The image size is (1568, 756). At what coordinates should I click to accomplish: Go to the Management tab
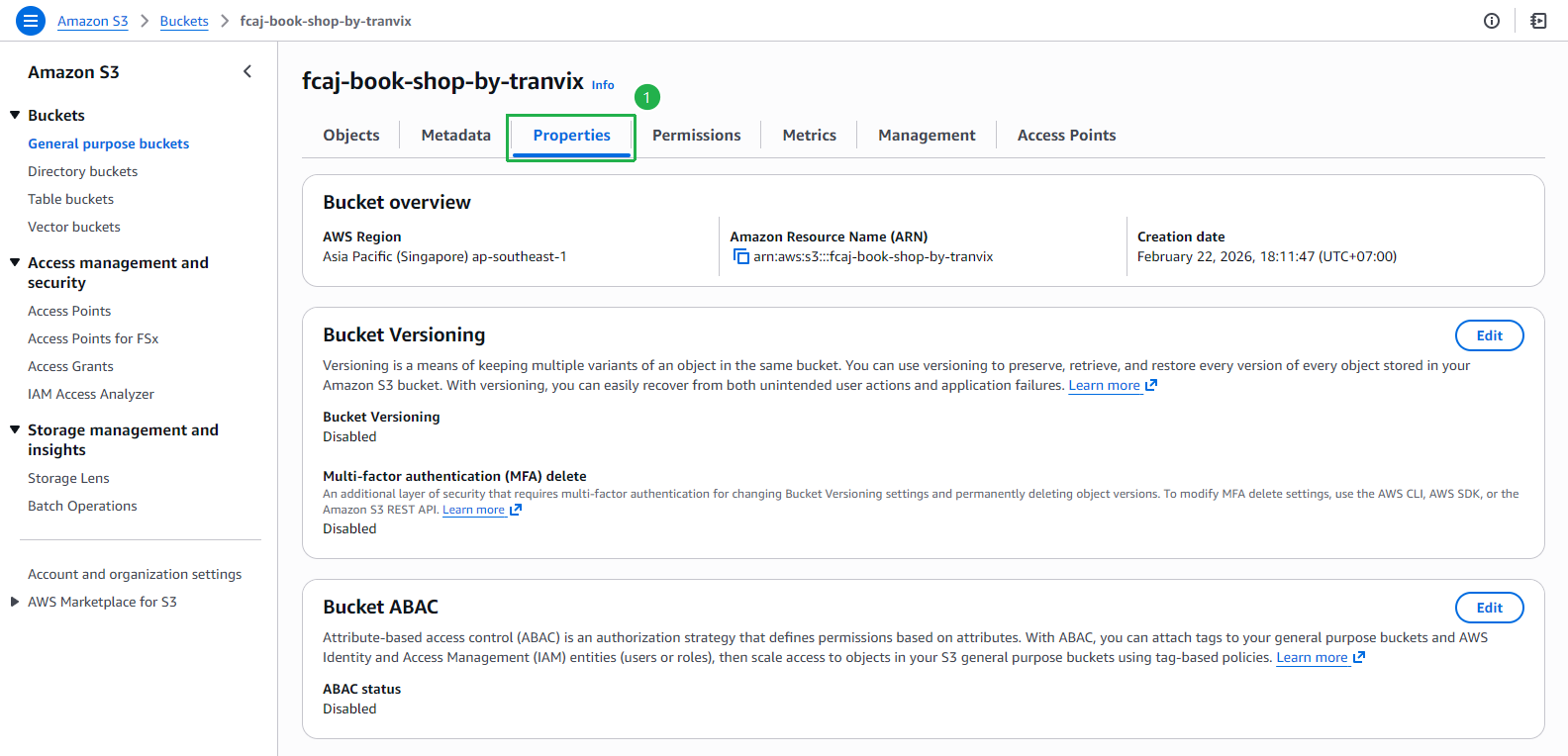coord(927,136)
